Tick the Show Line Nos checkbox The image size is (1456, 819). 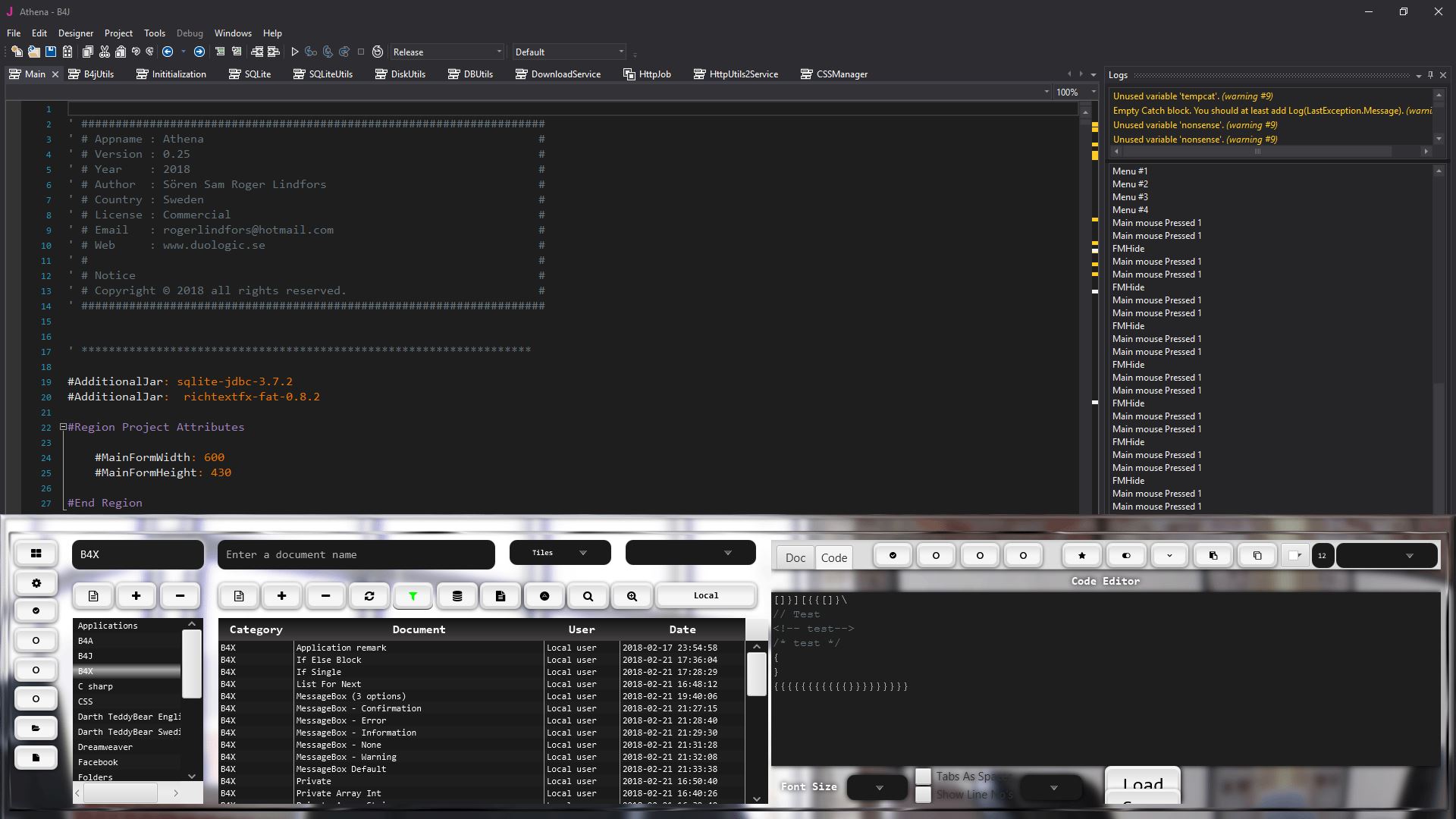(x=923, y=795)
